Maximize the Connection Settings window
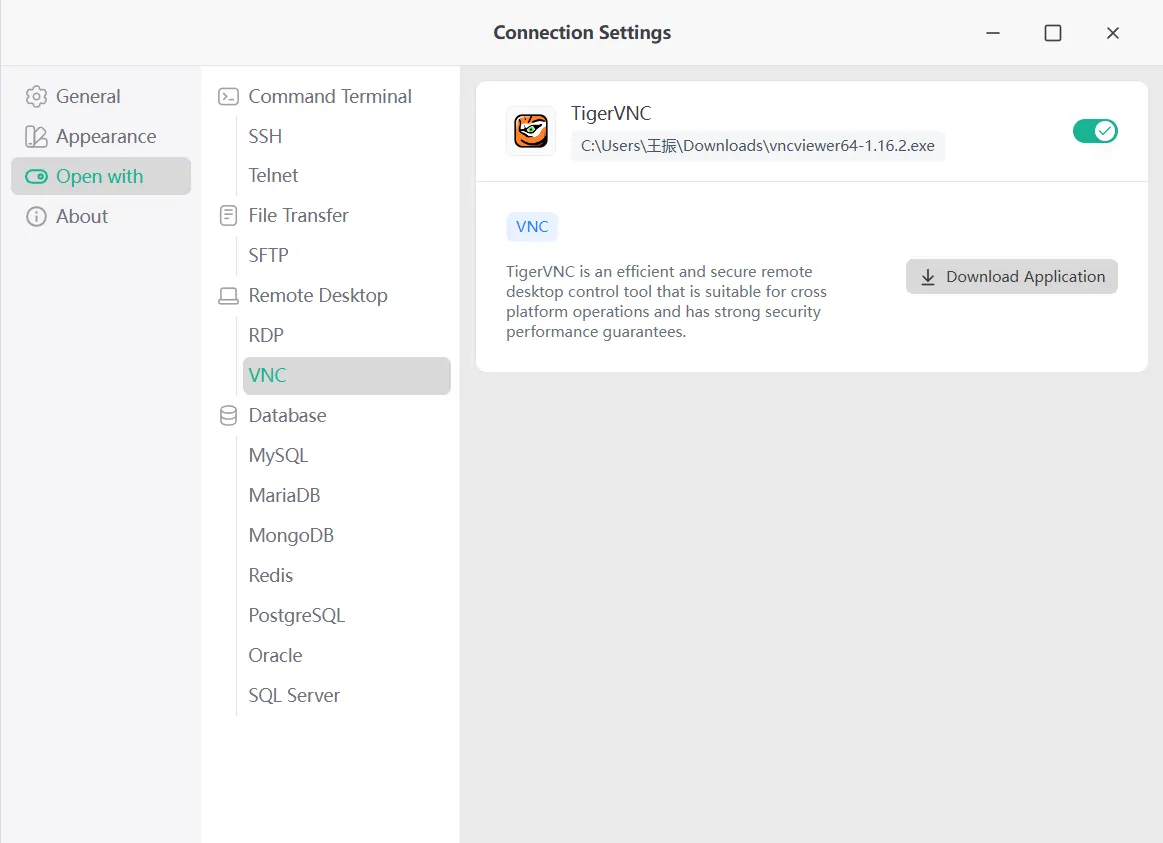The image size is (1163, 843). (x=1052, y=33)
